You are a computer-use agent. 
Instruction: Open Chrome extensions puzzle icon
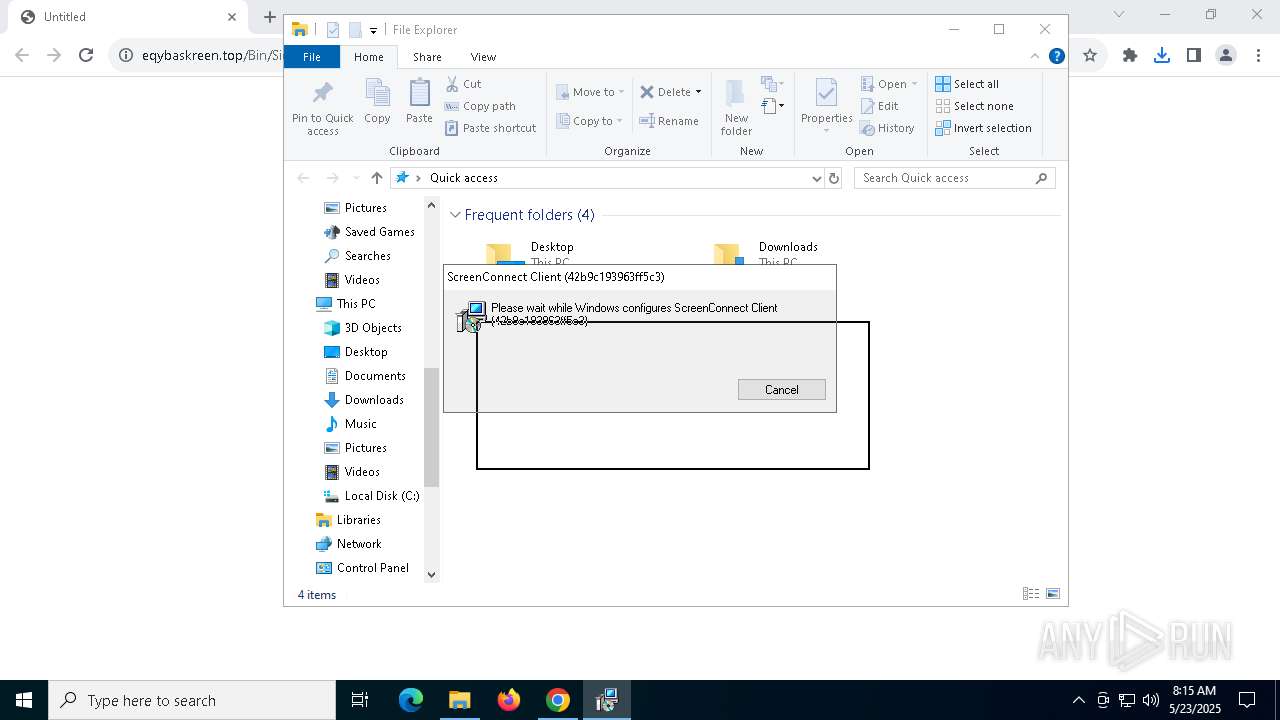click(1130, 56)
